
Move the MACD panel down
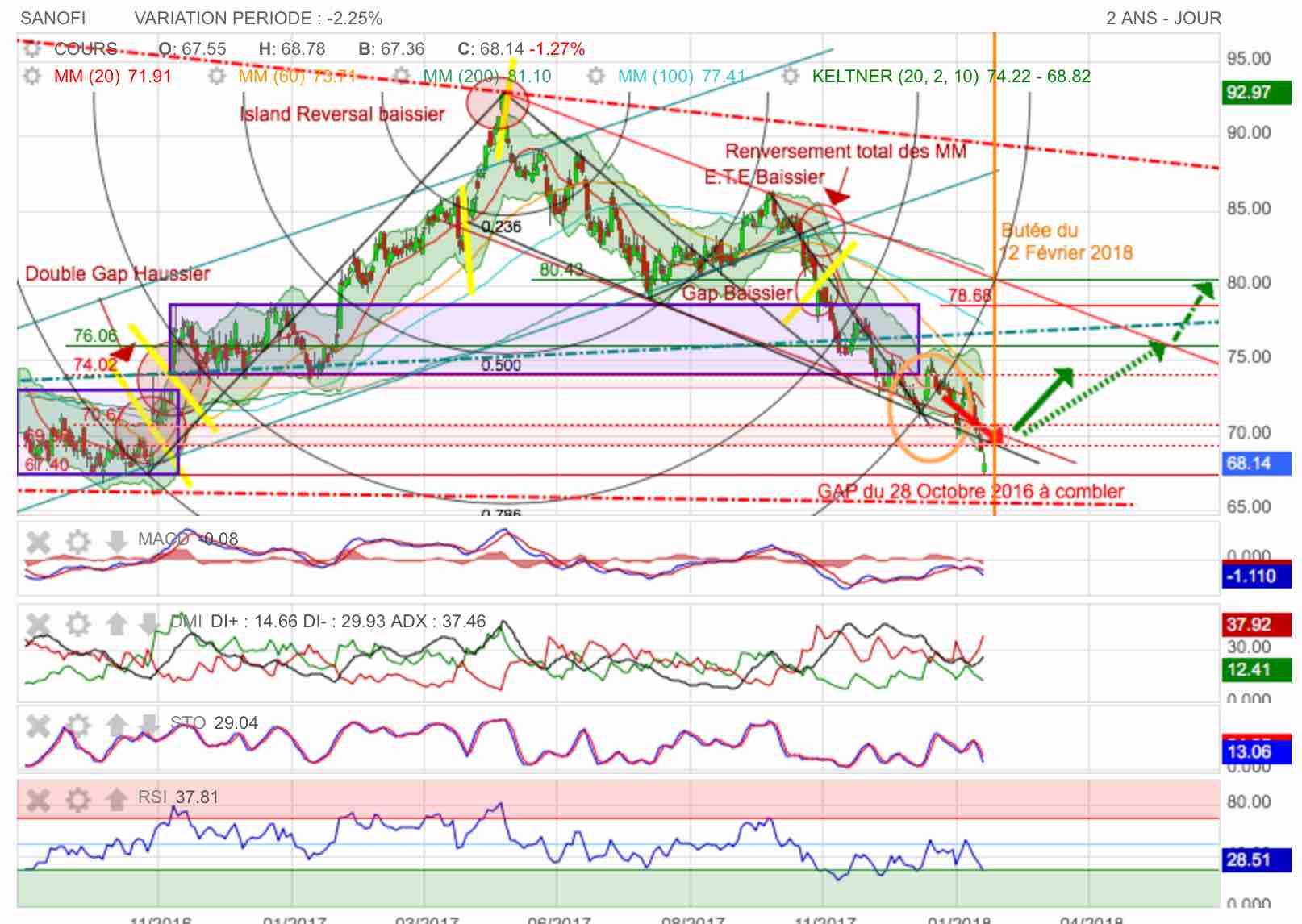point(116,540)
